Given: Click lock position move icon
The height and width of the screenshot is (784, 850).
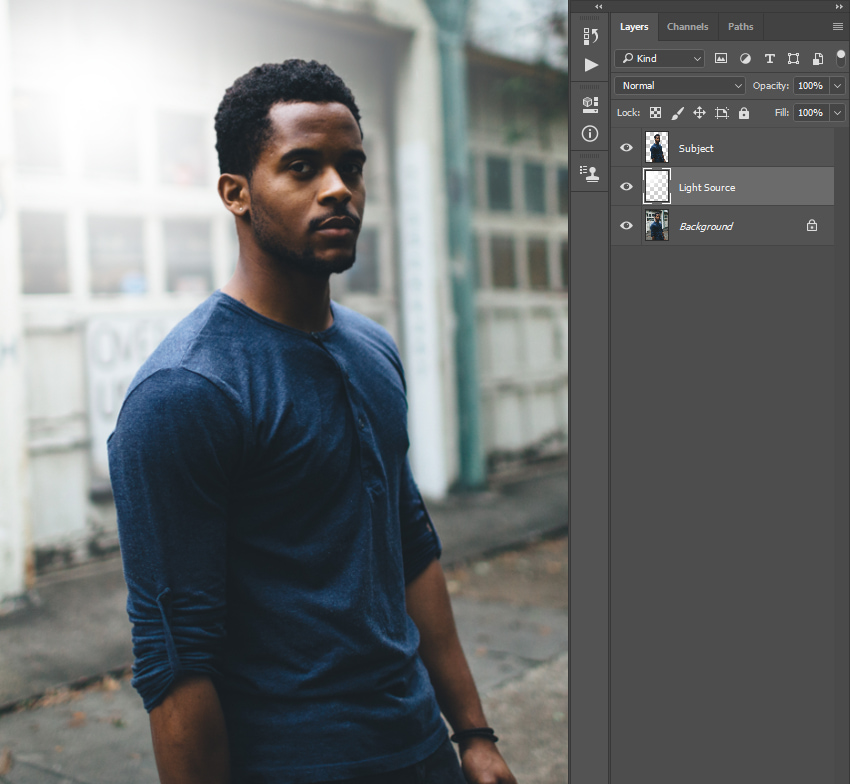Looking at the screenshot, I should pos(699,113).
